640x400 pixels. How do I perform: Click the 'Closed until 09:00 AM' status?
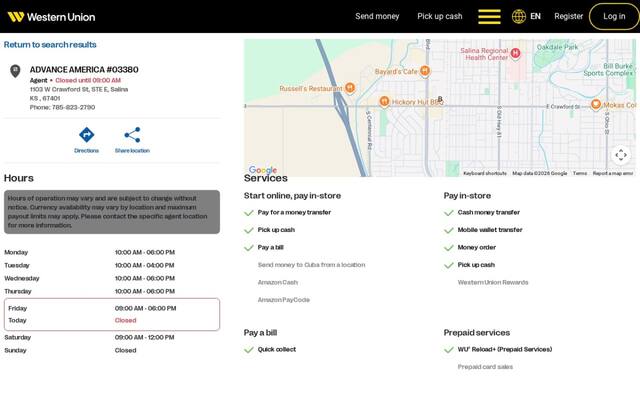tap(88, 80)
